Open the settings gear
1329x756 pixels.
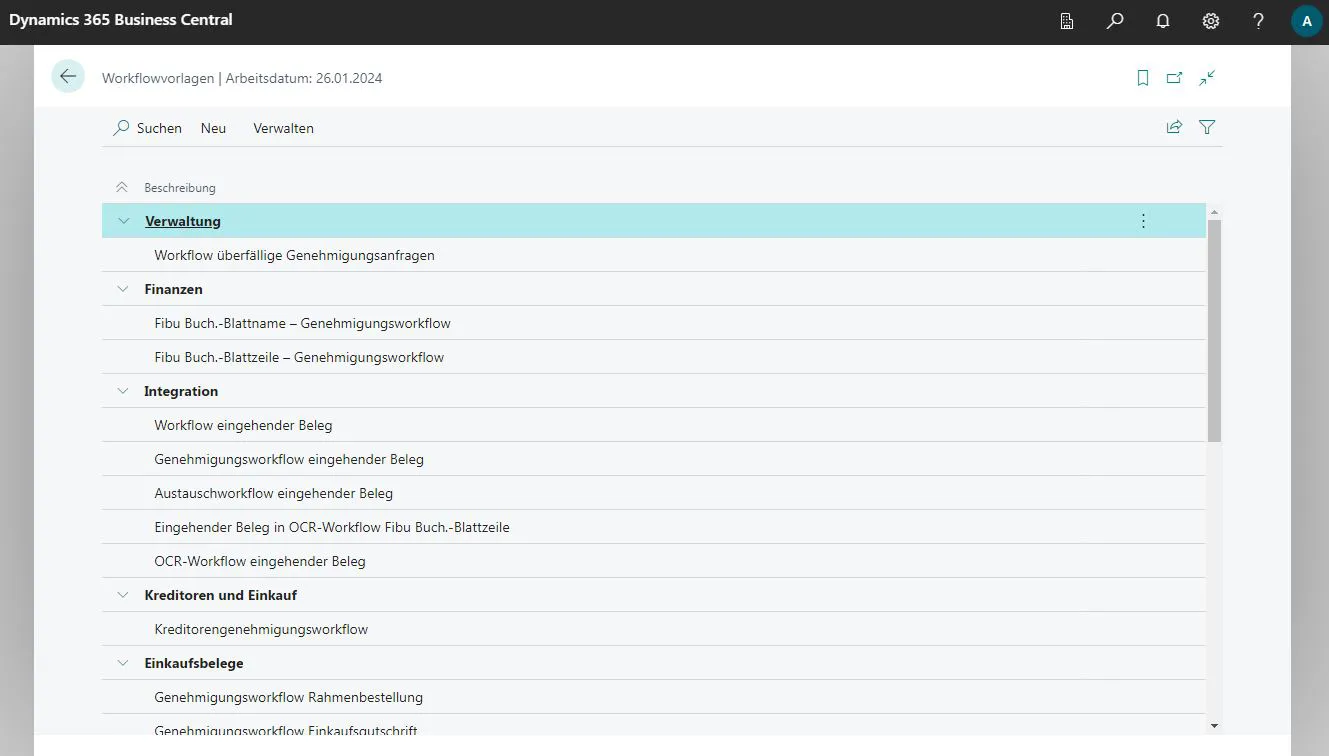1211,21
